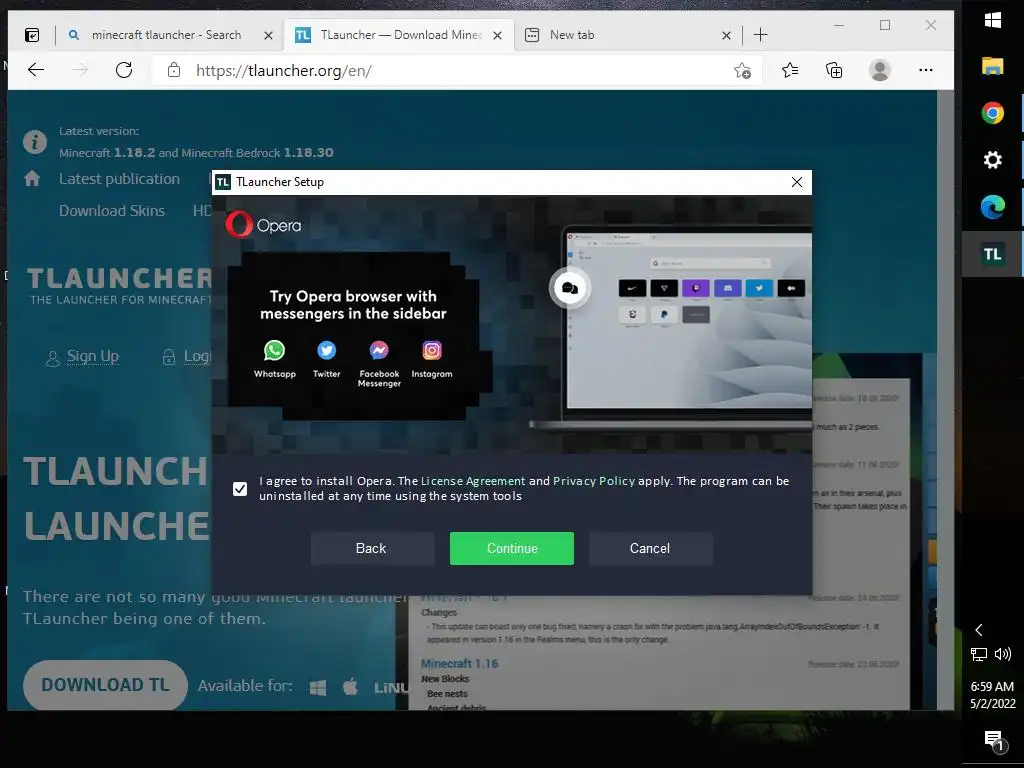Open notification center icon

click(994, 740)
